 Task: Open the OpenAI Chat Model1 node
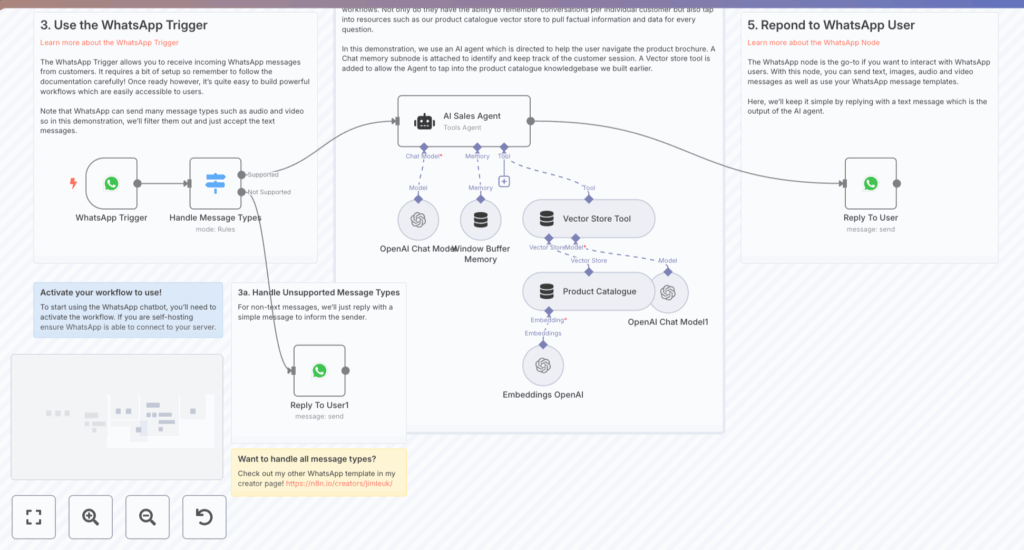[667, 292]
